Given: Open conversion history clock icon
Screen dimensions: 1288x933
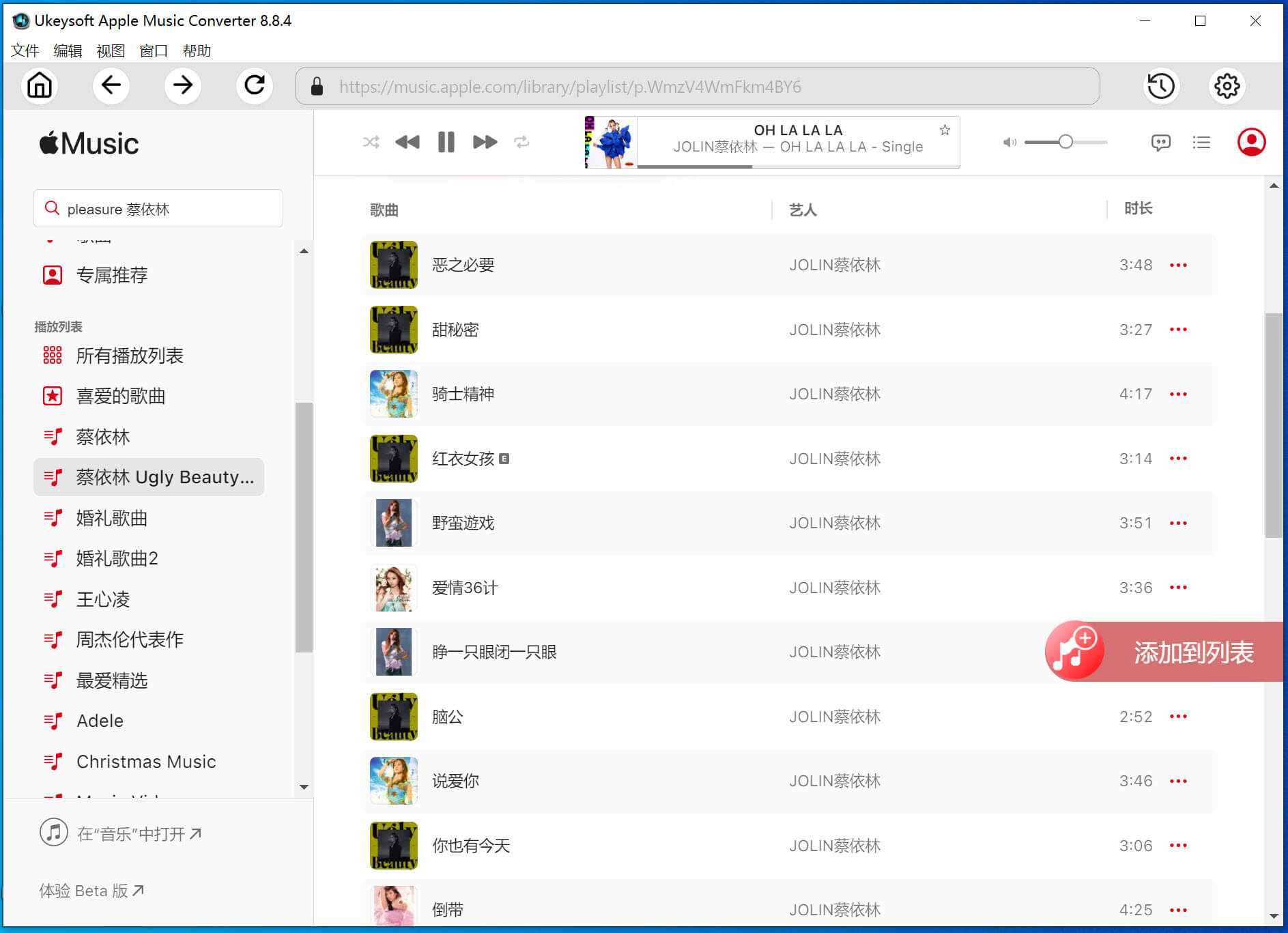Looking at the screenshot, I should coord(1161,86).
